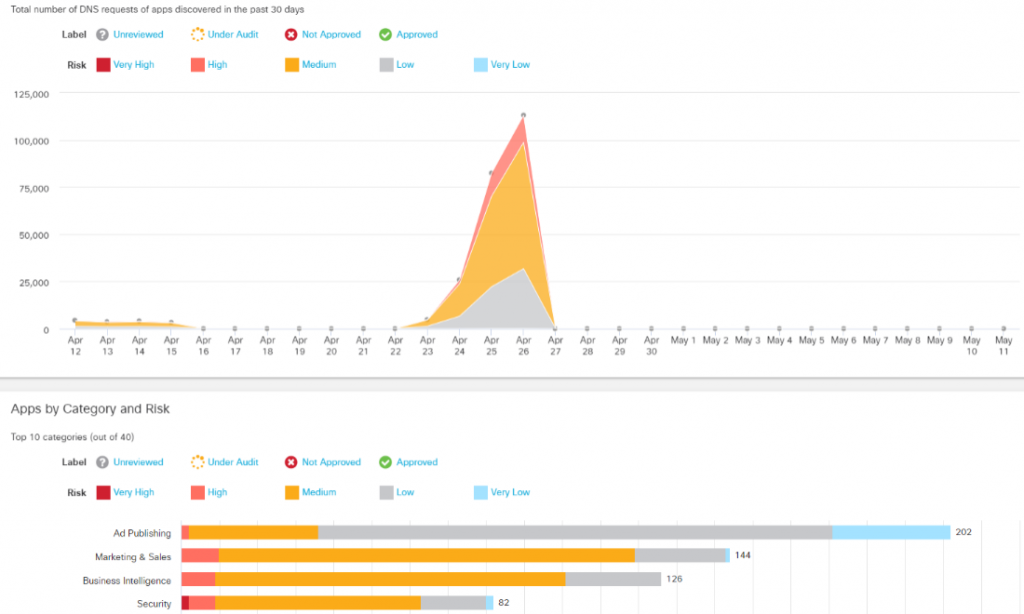Screen dimensions: 1024x614
Task: Click the orange Medium segment of Marketing & Sales bar
Action: (426, 555)
